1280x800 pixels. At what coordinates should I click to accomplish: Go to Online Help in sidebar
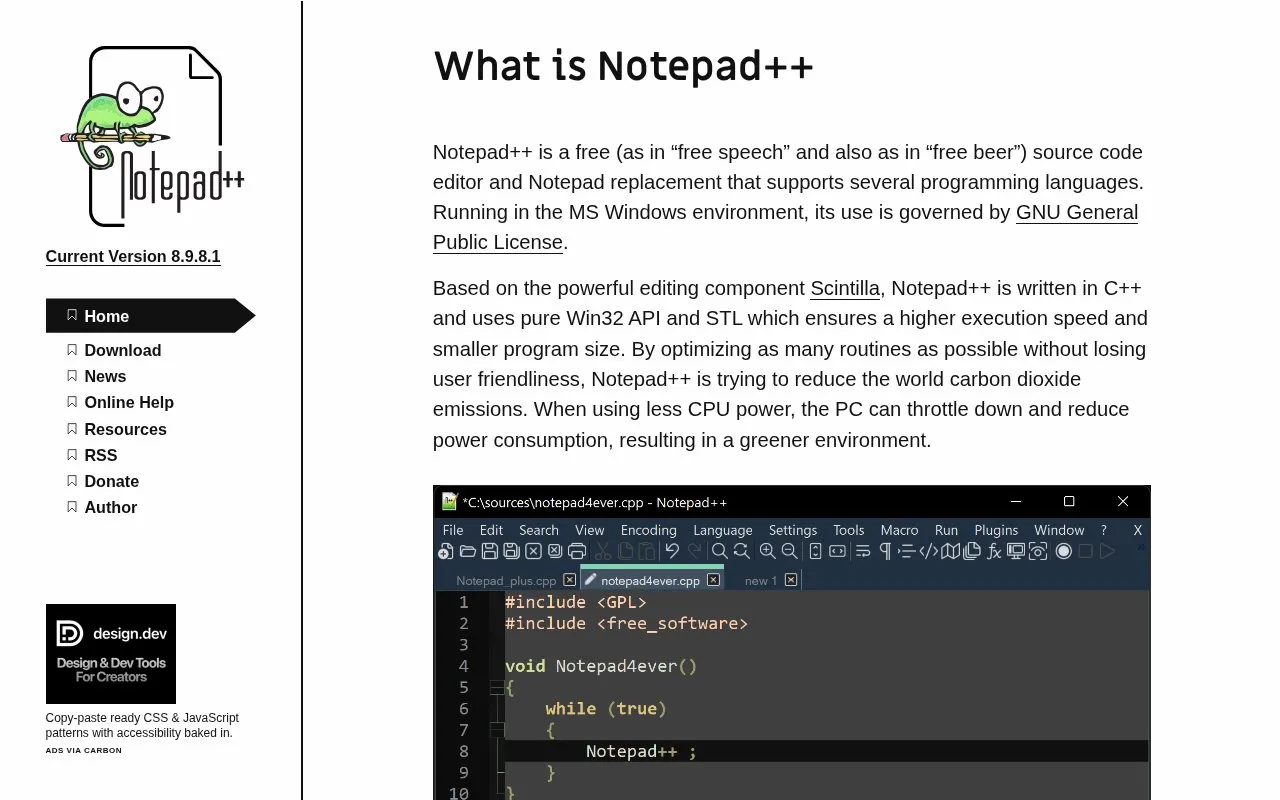point(129,402)
